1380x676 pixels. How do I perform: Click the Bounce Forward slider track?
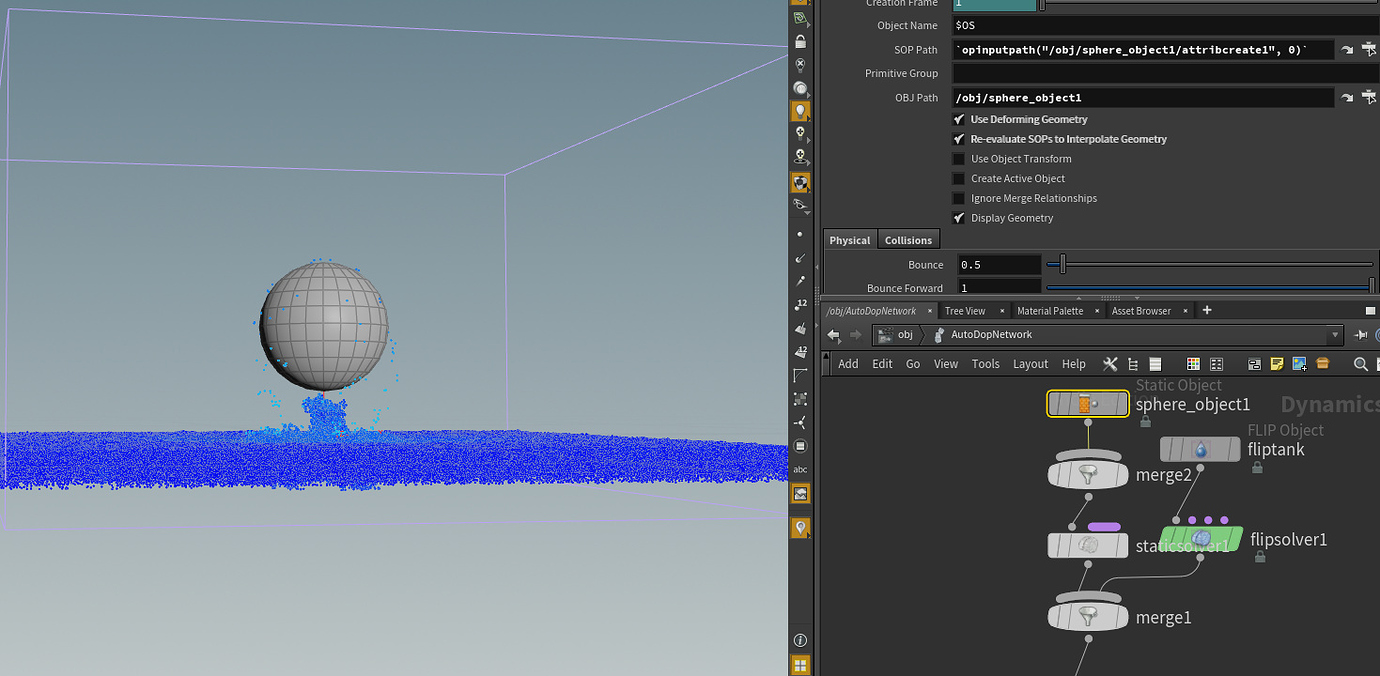1200,288
